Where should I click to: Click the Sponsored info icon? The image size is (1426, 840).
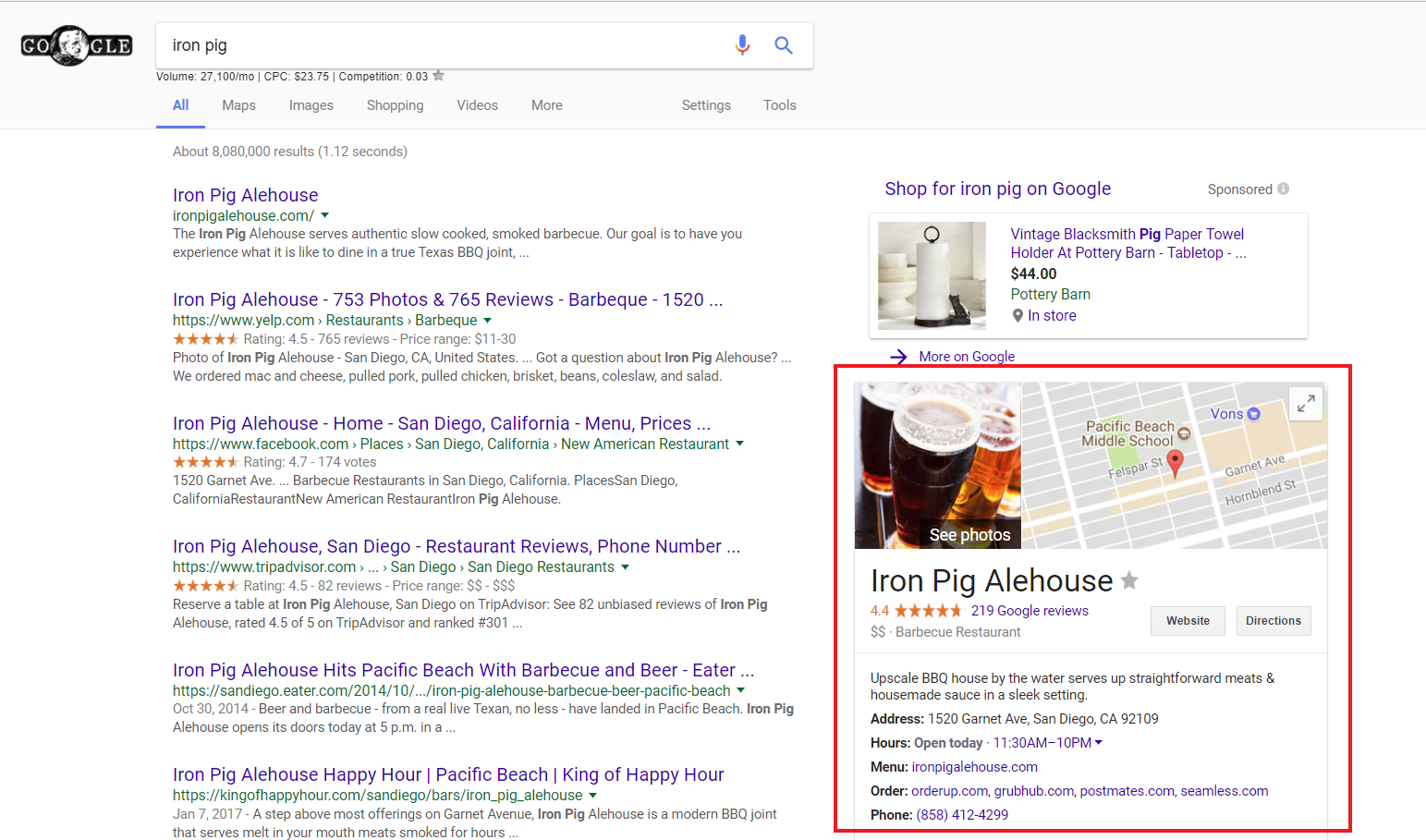1283,189
